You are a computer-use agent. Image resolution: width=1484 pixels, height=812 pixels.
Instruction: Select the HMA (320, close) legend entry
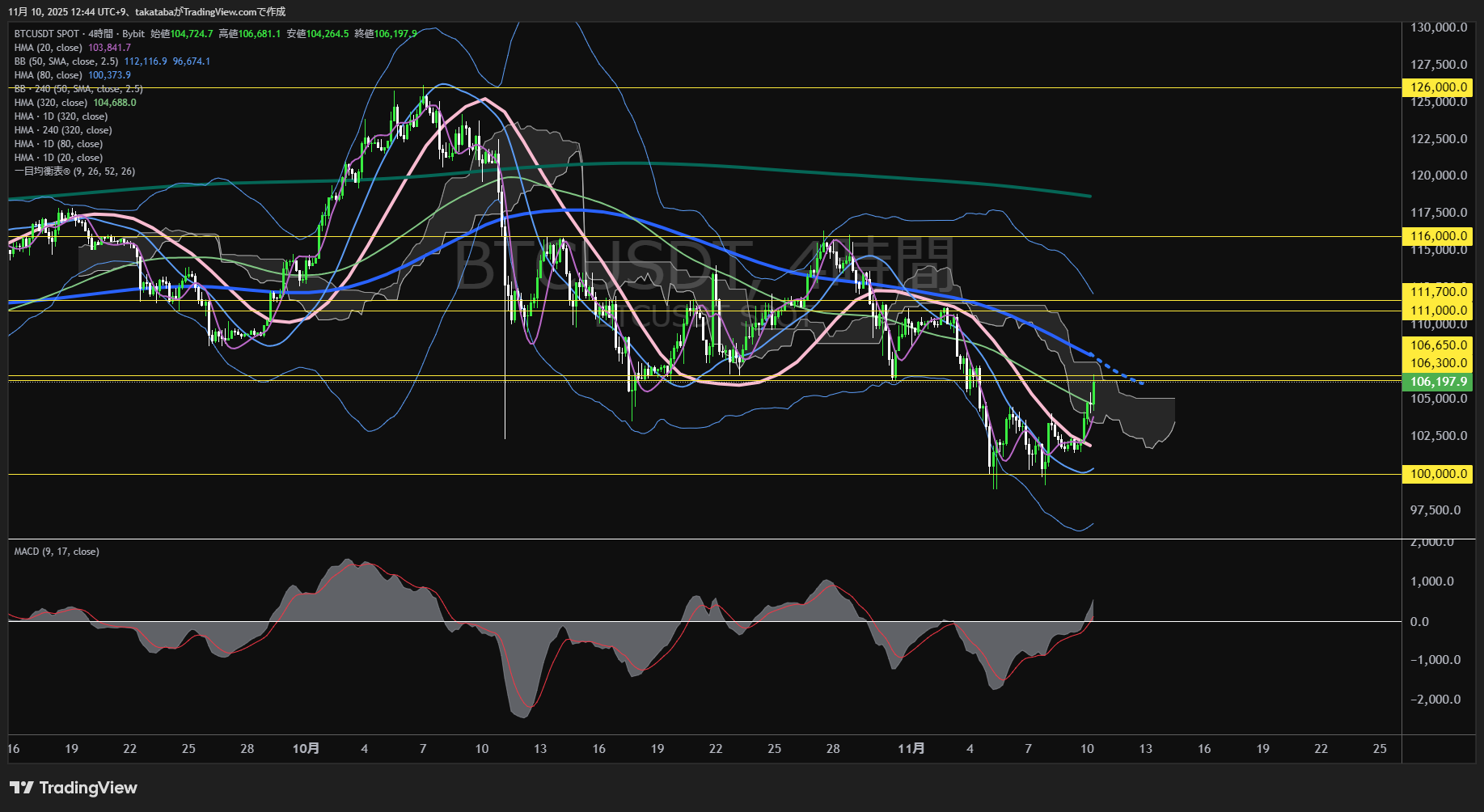51,103
